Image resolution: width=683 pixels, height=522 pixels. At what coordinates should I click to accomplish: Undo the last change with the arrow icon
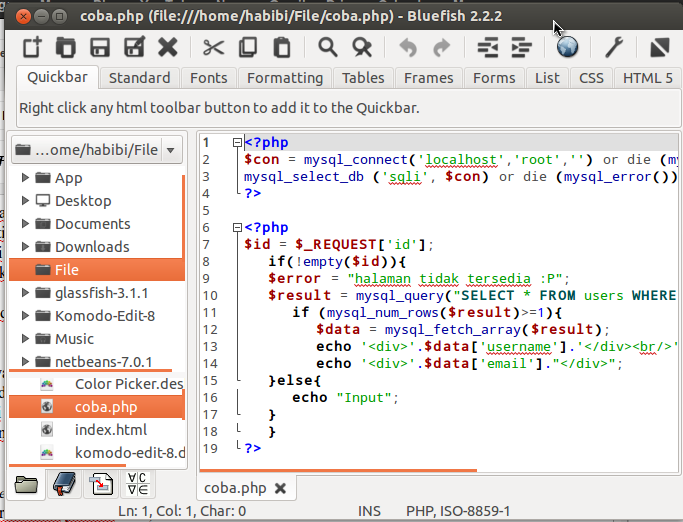pos(408,47)
